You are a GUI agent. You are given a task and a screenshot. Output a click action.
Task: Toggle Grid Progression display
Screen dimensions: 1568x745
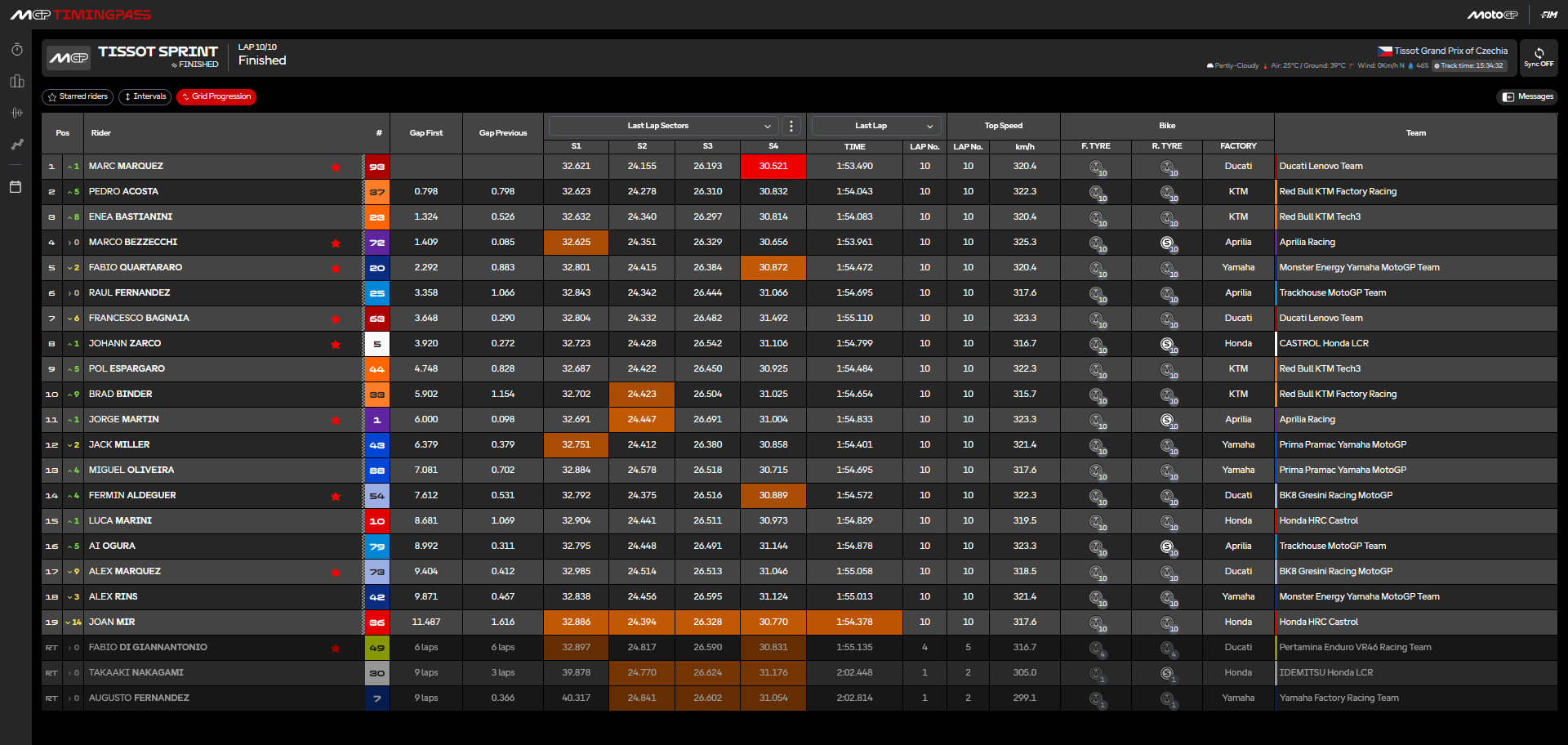(216, 96)
